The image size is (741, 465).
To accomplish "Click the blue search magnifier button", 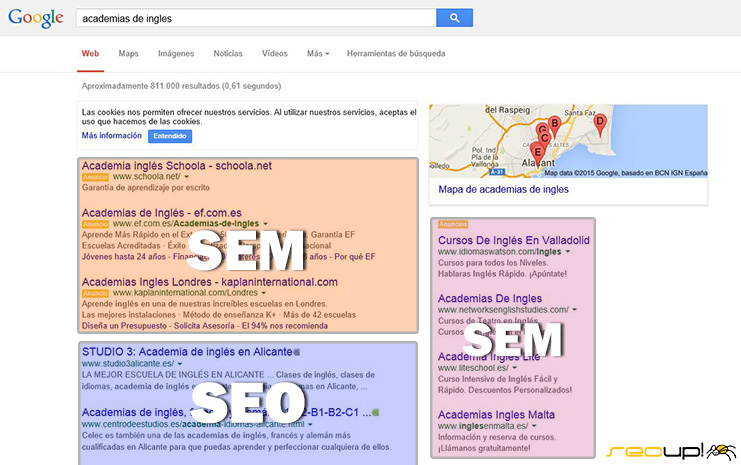I will (454, 18).
